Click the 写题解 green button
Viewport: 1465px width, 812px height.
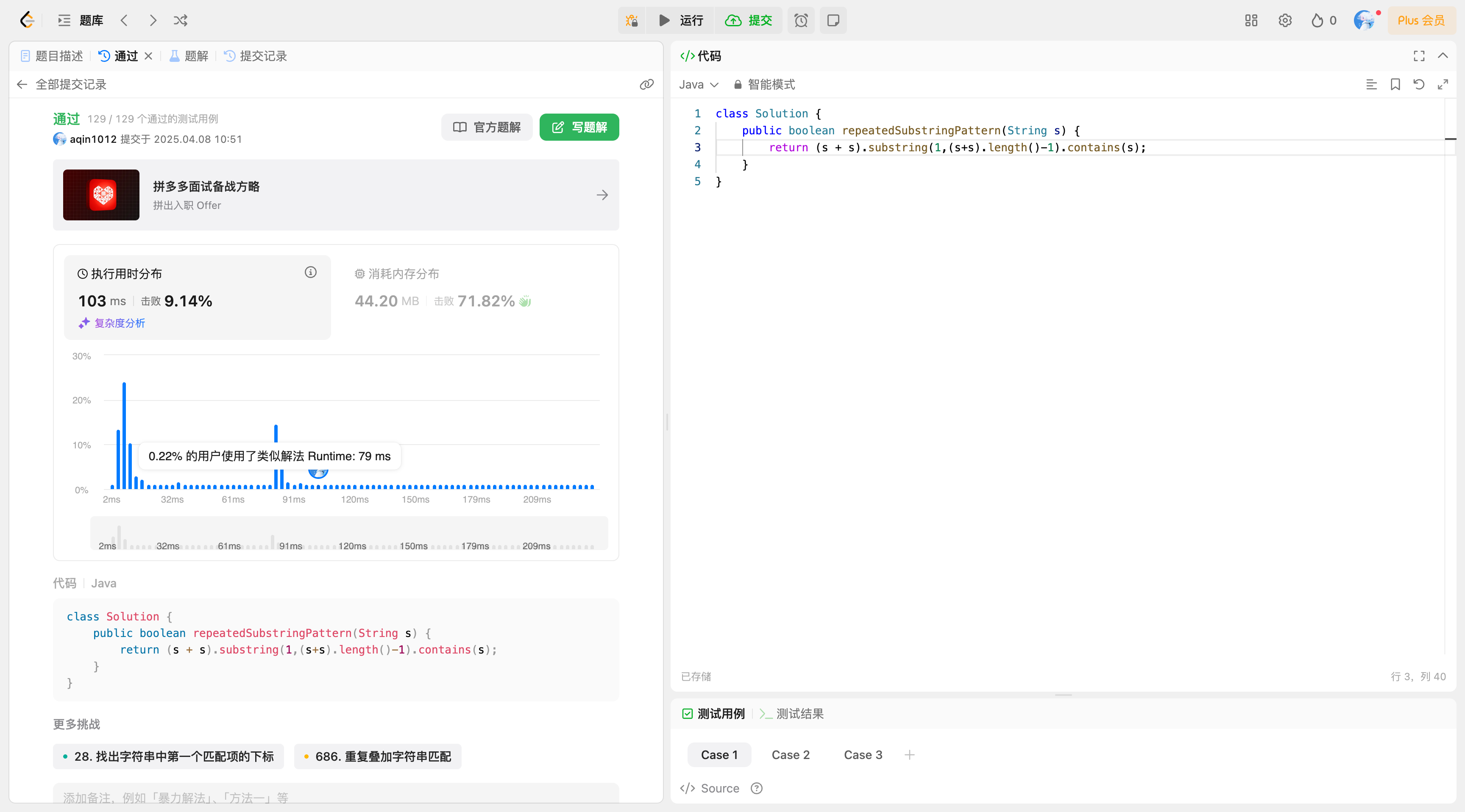click(579, 127)
